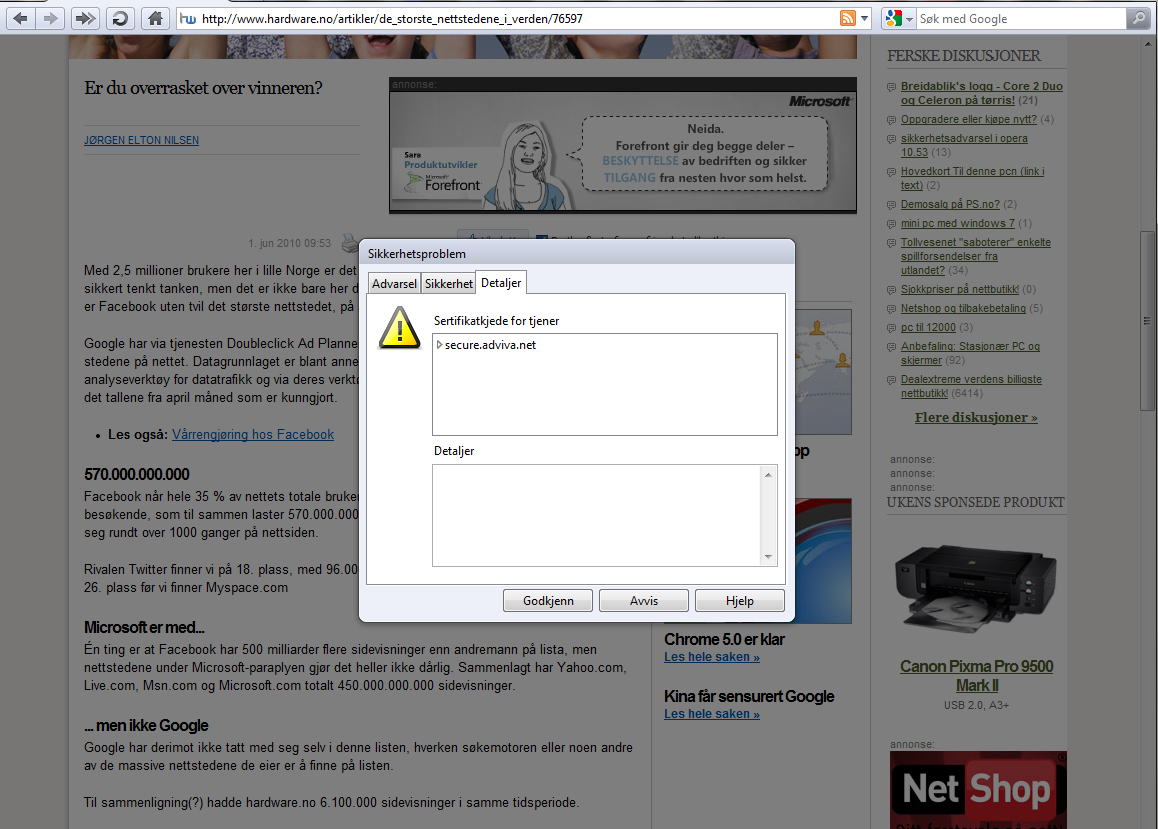Open 'Breidablik's logg - Core 2 Duo' discussion
1158x829 pixels.
coord(981,93)
